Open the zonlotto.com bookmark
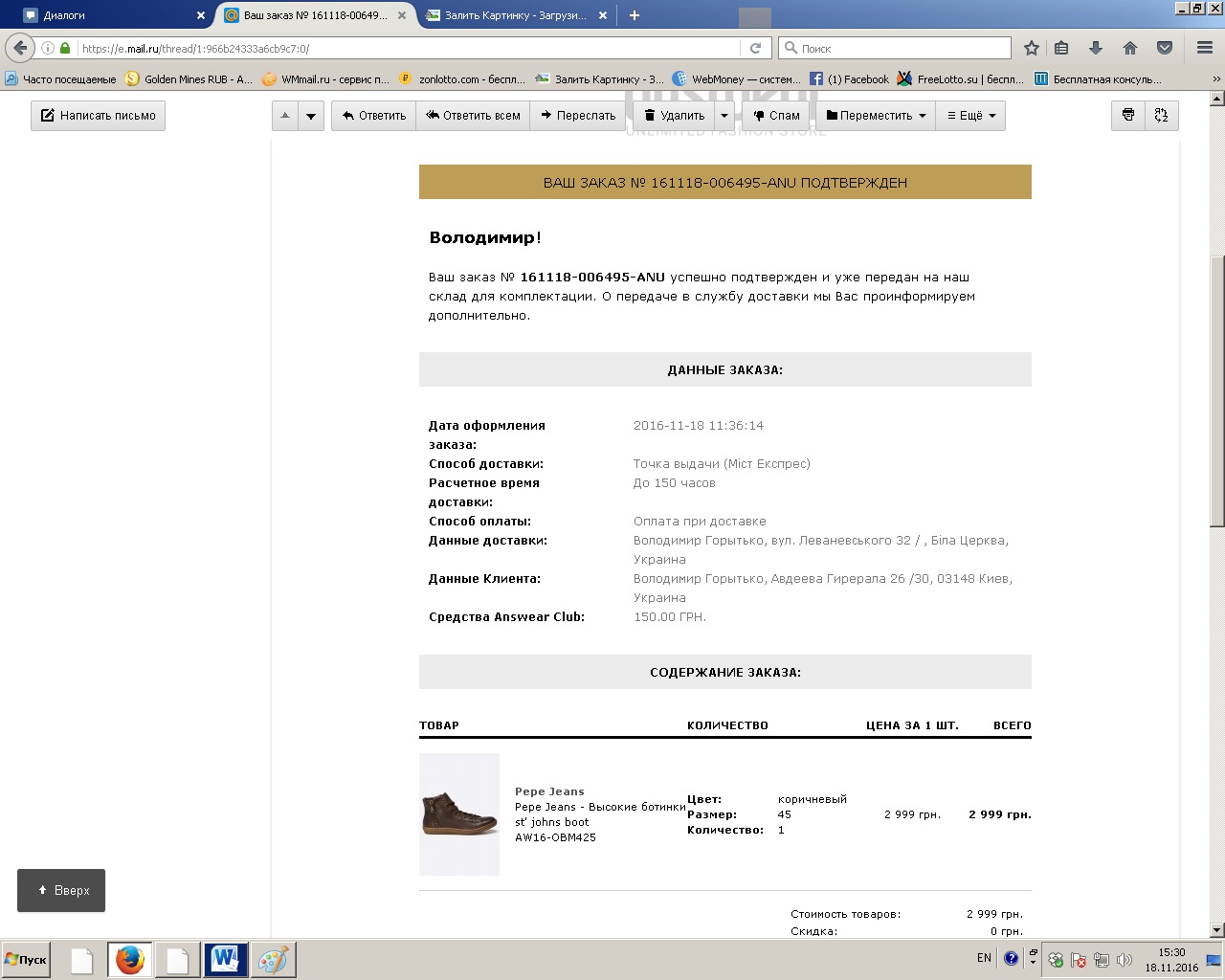This screenshot has height=980, width=1225. click(463, 79)
